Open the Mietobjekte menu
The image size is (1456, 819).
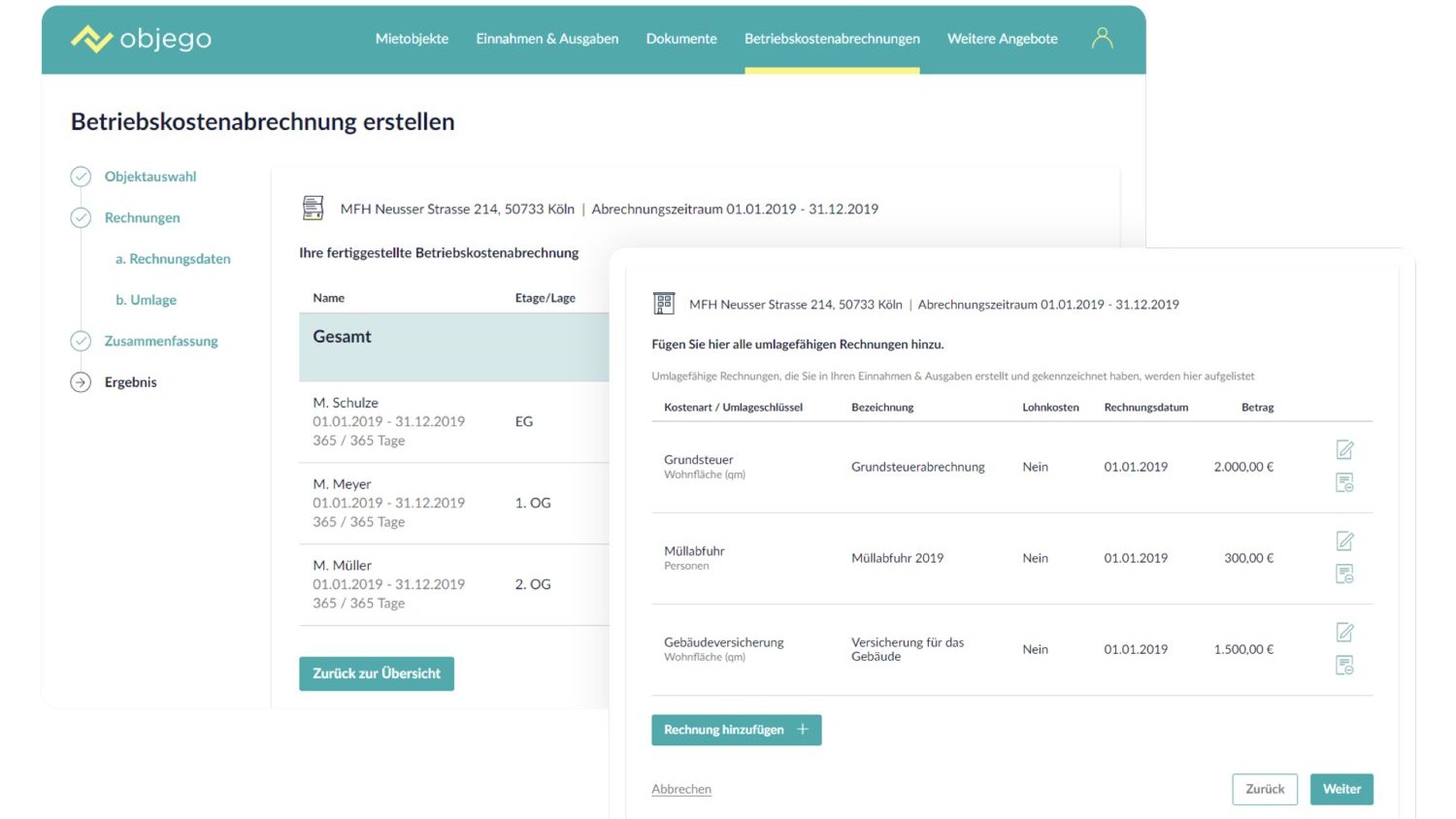click(x=412, y=39)
